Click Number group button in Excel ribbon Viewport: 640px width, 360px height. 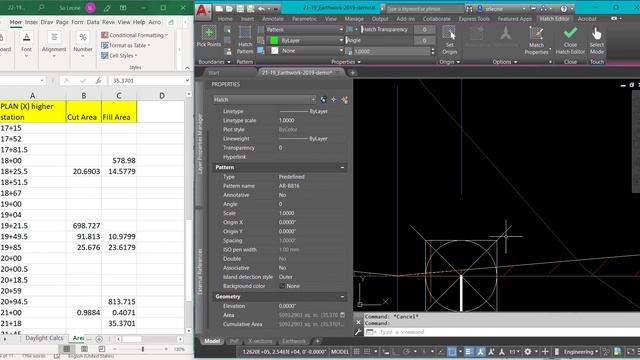click(x=83, y=44)
